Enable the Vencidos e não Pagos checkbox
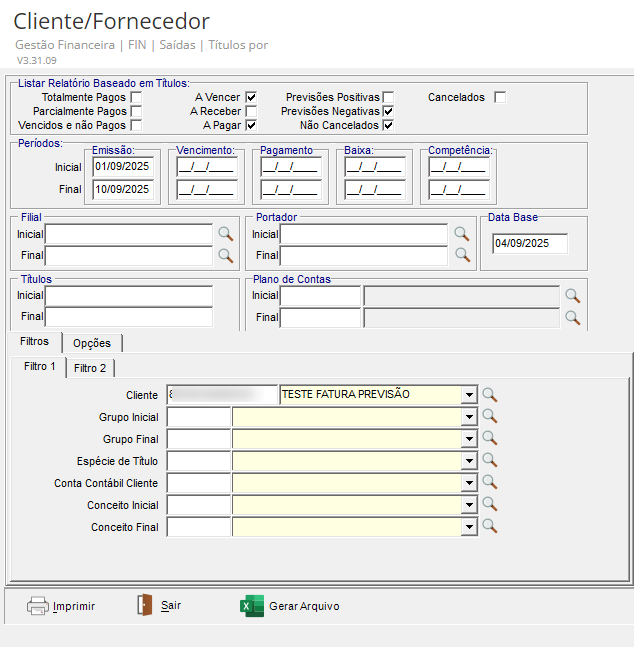The height and width of the screenshot is (647, 634). tap(136, 125)
